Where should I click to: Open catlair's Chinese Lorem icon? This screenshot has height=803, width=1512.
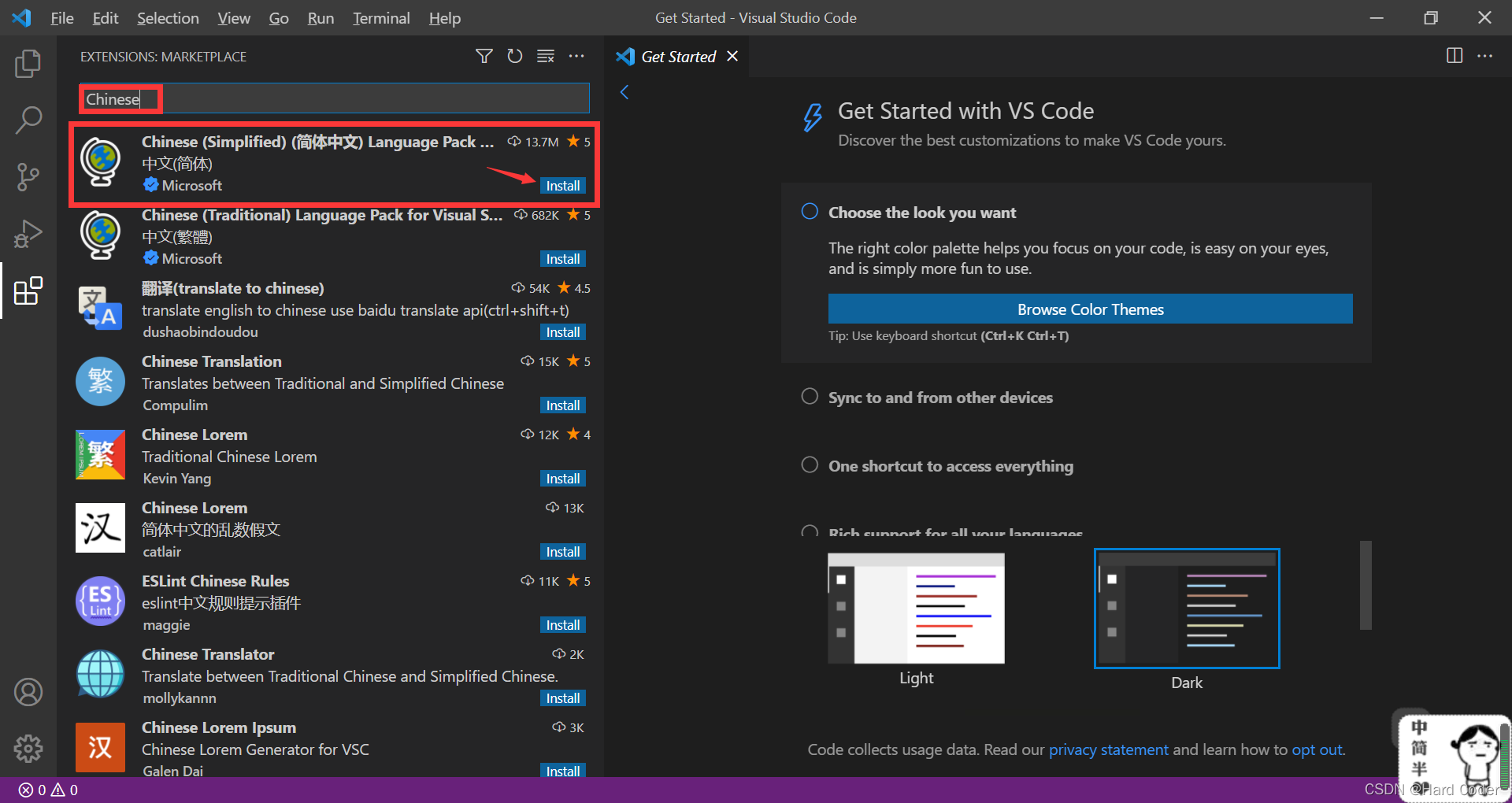click(100, 527)
